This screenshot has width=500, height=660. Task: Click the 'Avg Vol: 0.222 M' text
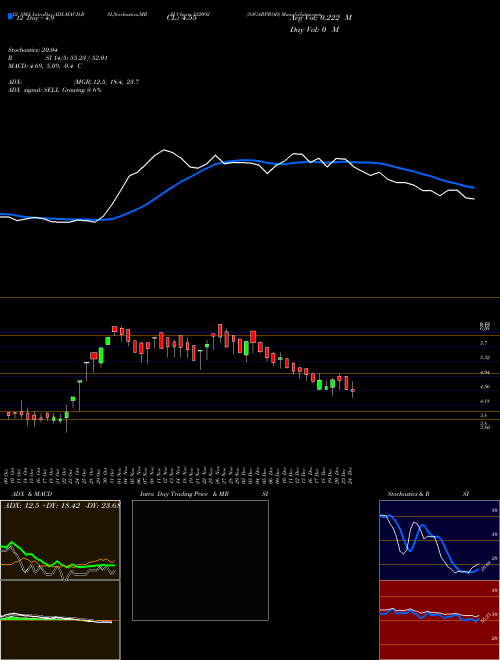pyautogui.click(x=321, y=18)
